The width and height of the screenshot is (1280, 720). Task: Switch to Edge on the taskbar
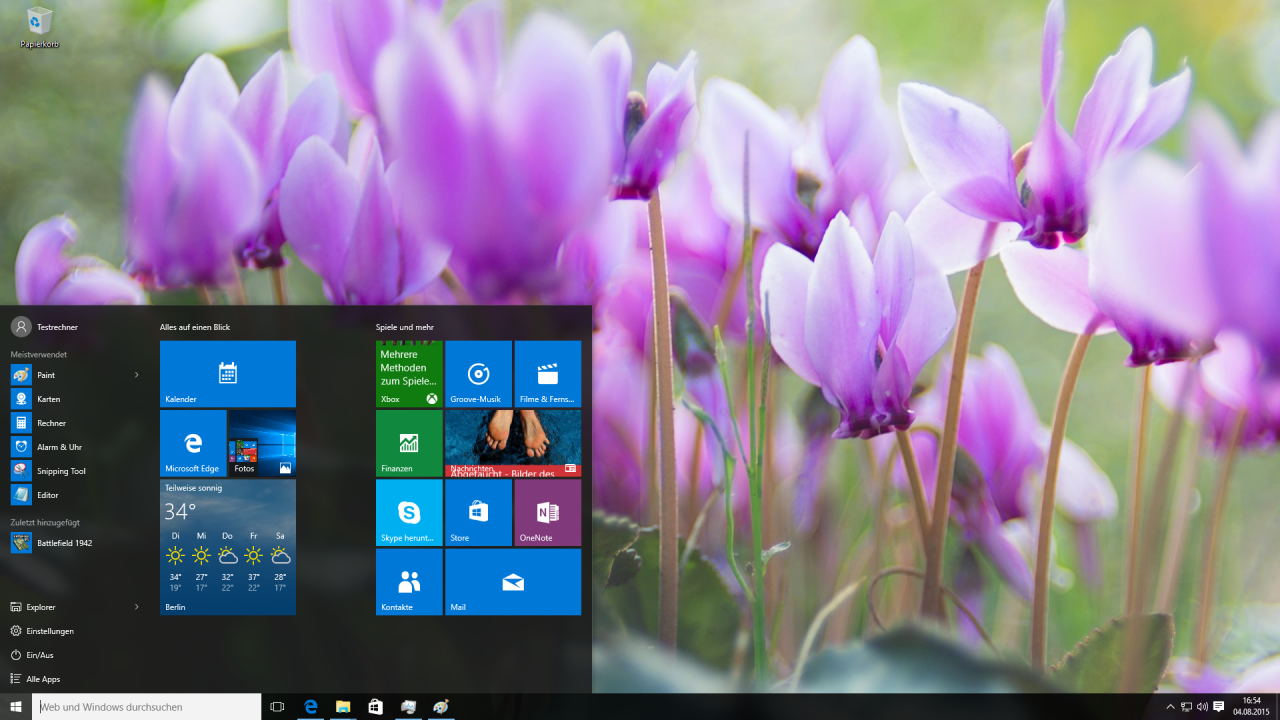click(x=311, y=707)
